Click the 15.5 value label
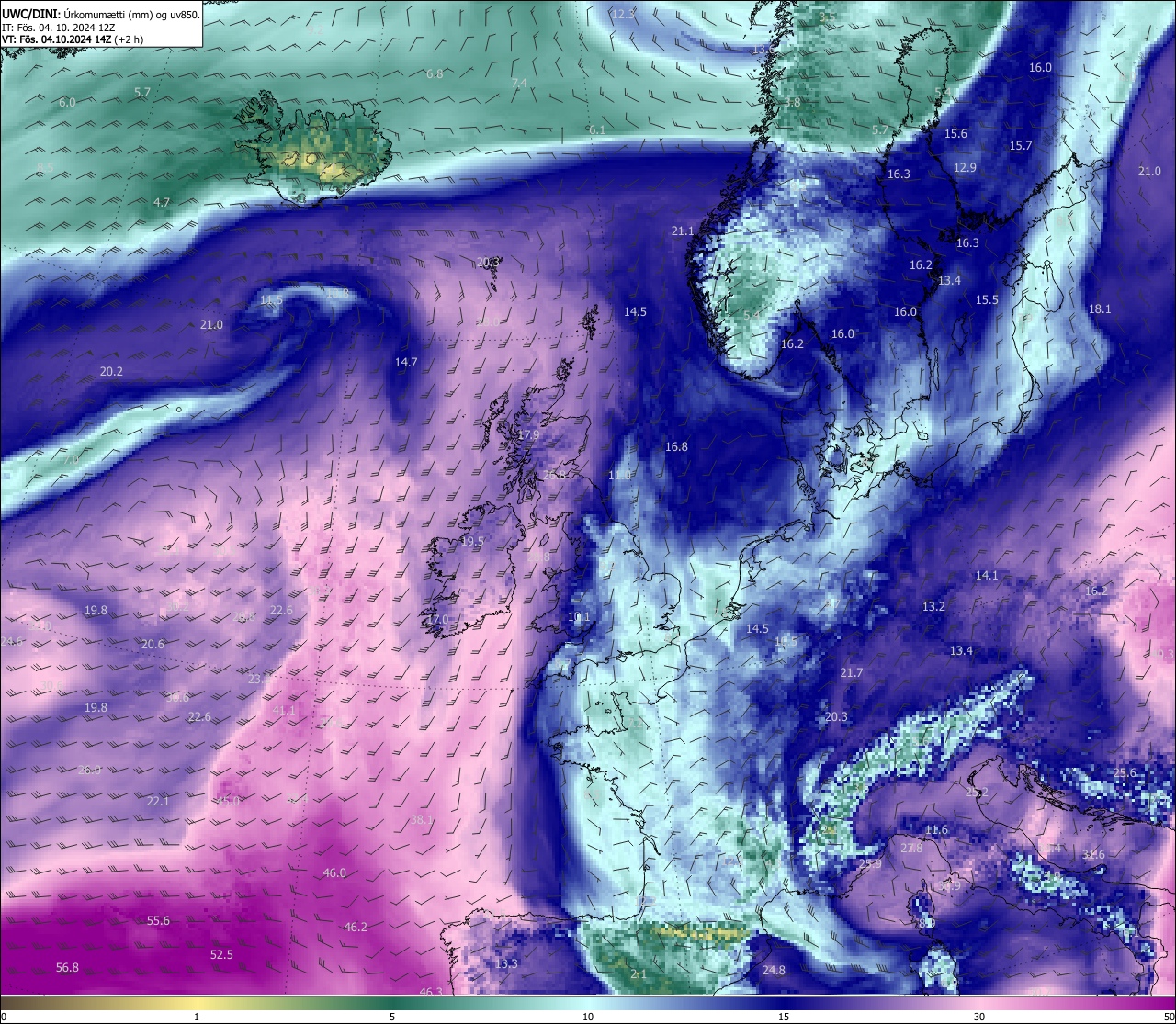This screenshot has width=1176, height=1024. (x=987, y=299)
